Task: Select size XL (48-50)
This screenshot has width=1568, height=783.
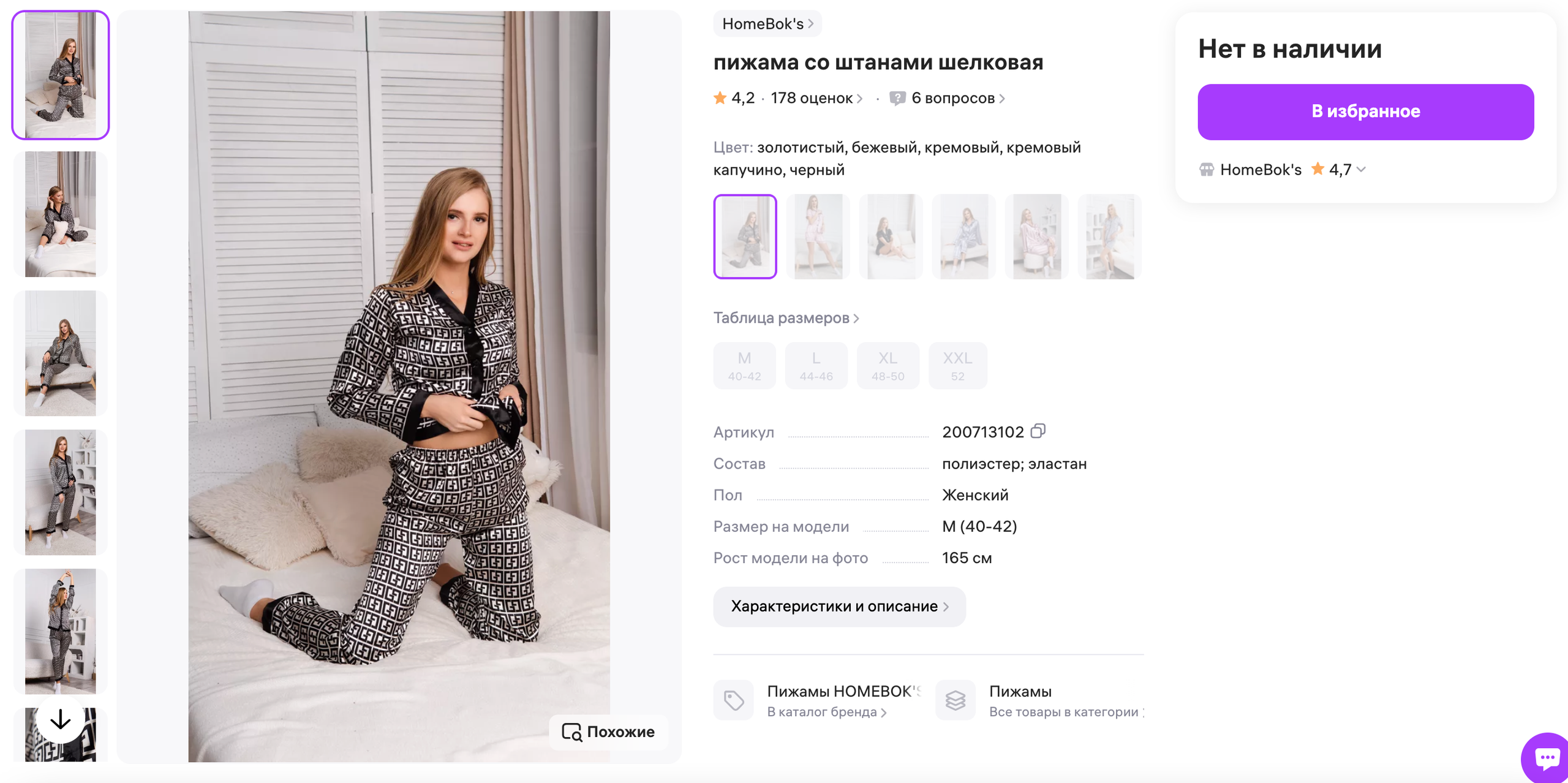Action: coord(888,365)
